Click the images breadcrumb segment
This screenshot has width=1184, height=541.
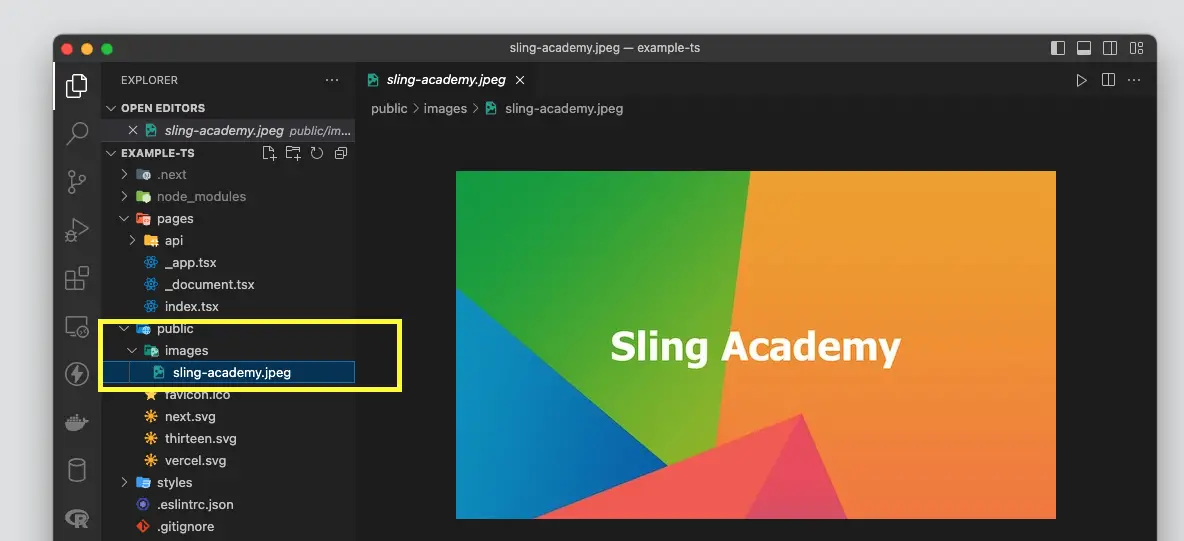(445, 109)
